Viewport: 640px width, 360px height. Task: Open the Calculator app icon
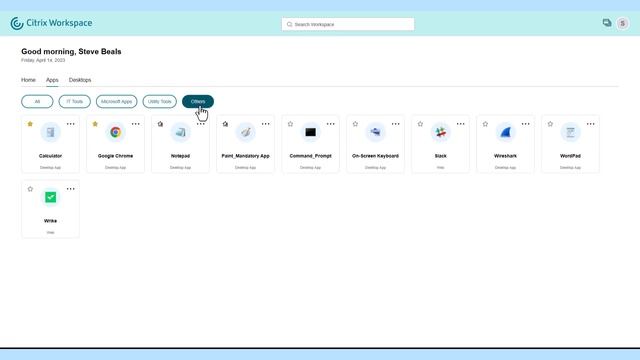click(51, 132)
